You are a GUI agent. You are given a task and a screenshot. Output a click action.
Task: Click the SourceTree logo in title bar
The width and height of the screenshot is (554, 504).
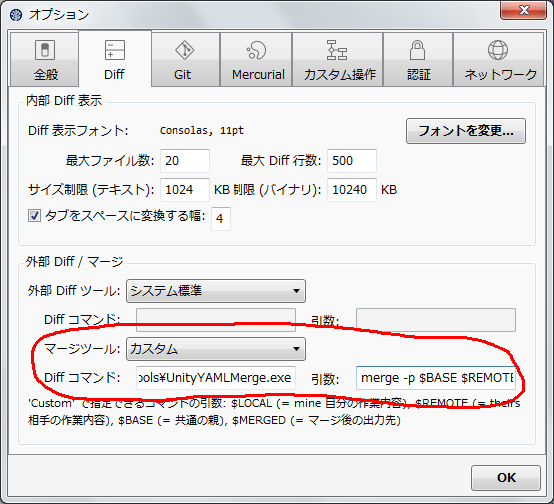[16, 15]
